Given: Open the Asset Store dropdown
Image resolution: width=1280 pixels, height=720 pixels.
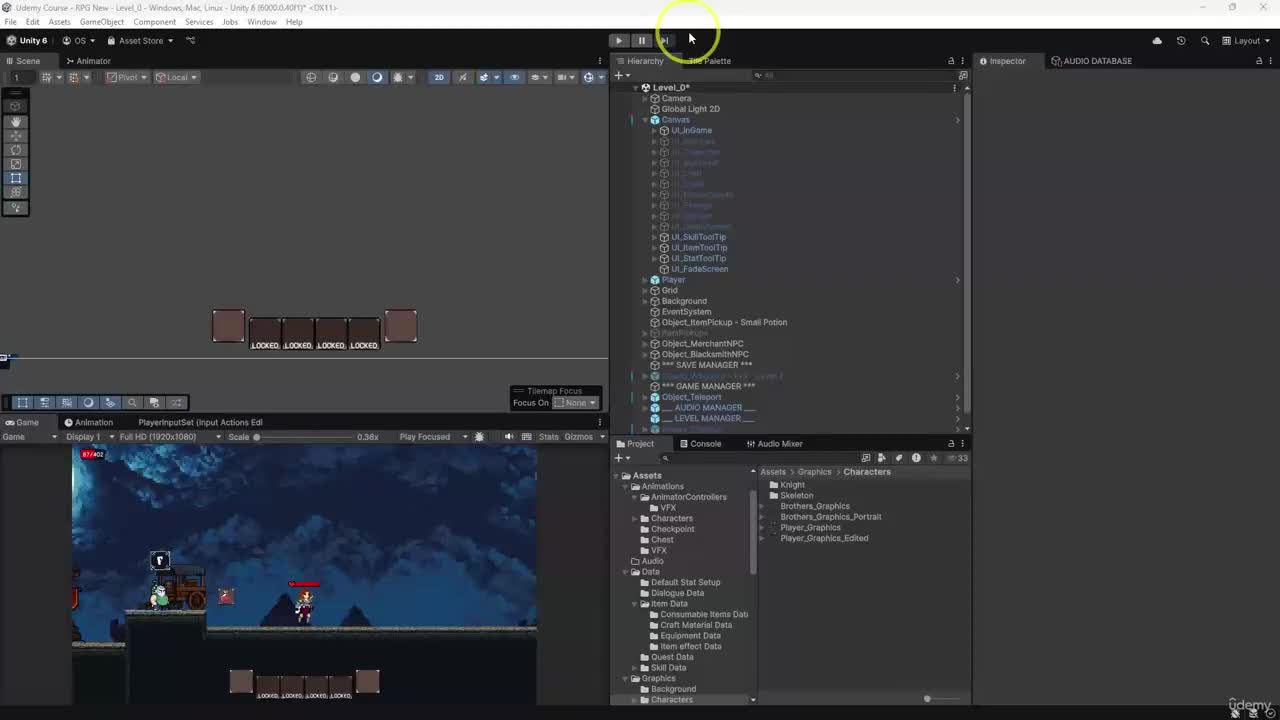Looking at the screenshot, I should (x=141, y=41).
